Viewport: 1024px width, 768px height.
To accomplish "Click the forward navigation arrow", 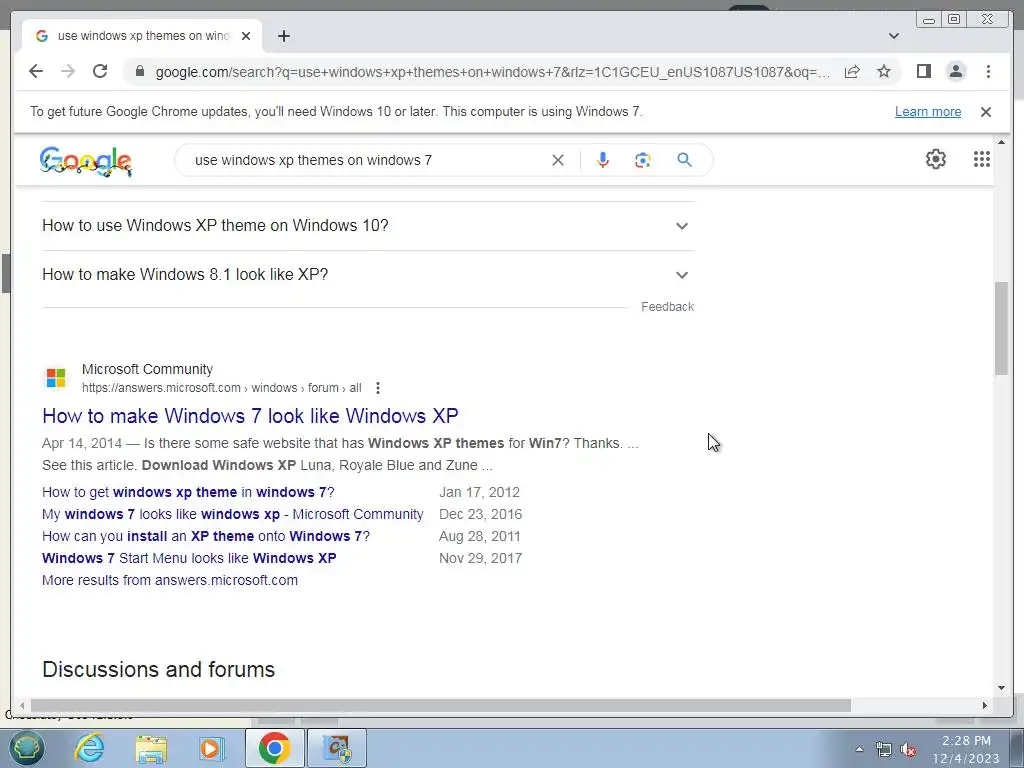I will point(68,71).
